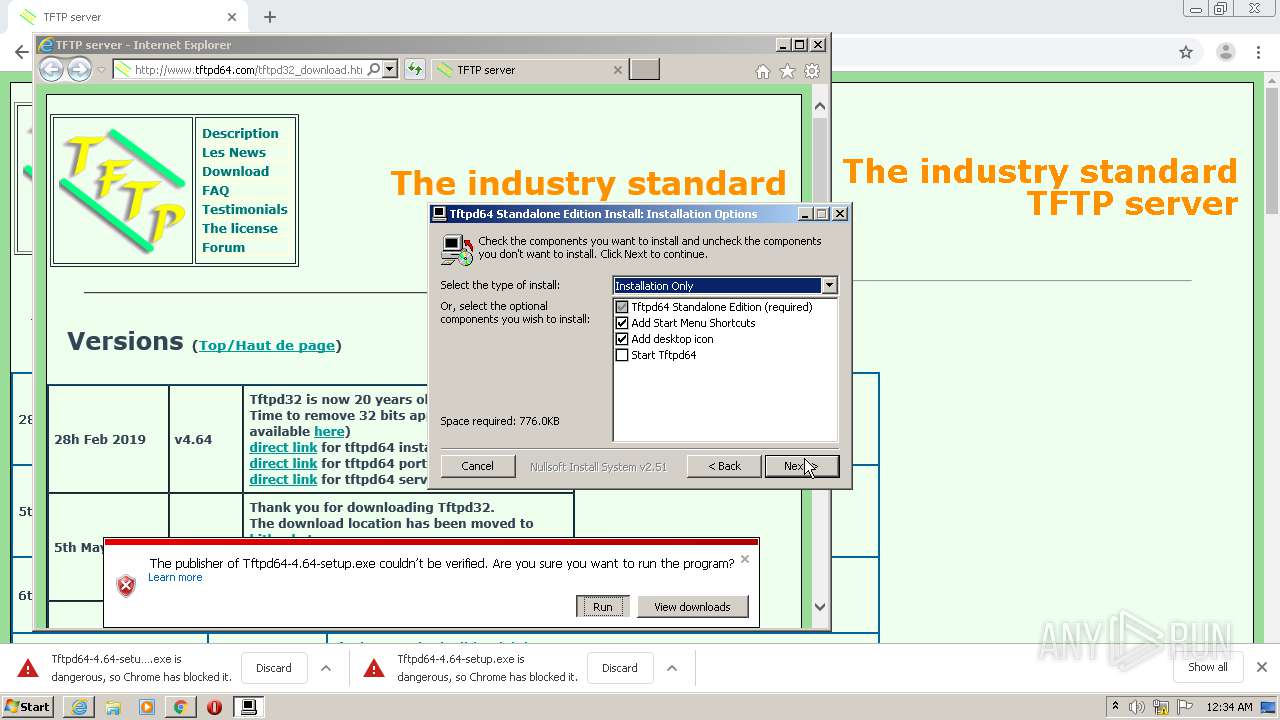Viewport: 1280px width, 720px height.
Task: Open Windows Explorer folder on taskbar
Action: coord(113,707)
